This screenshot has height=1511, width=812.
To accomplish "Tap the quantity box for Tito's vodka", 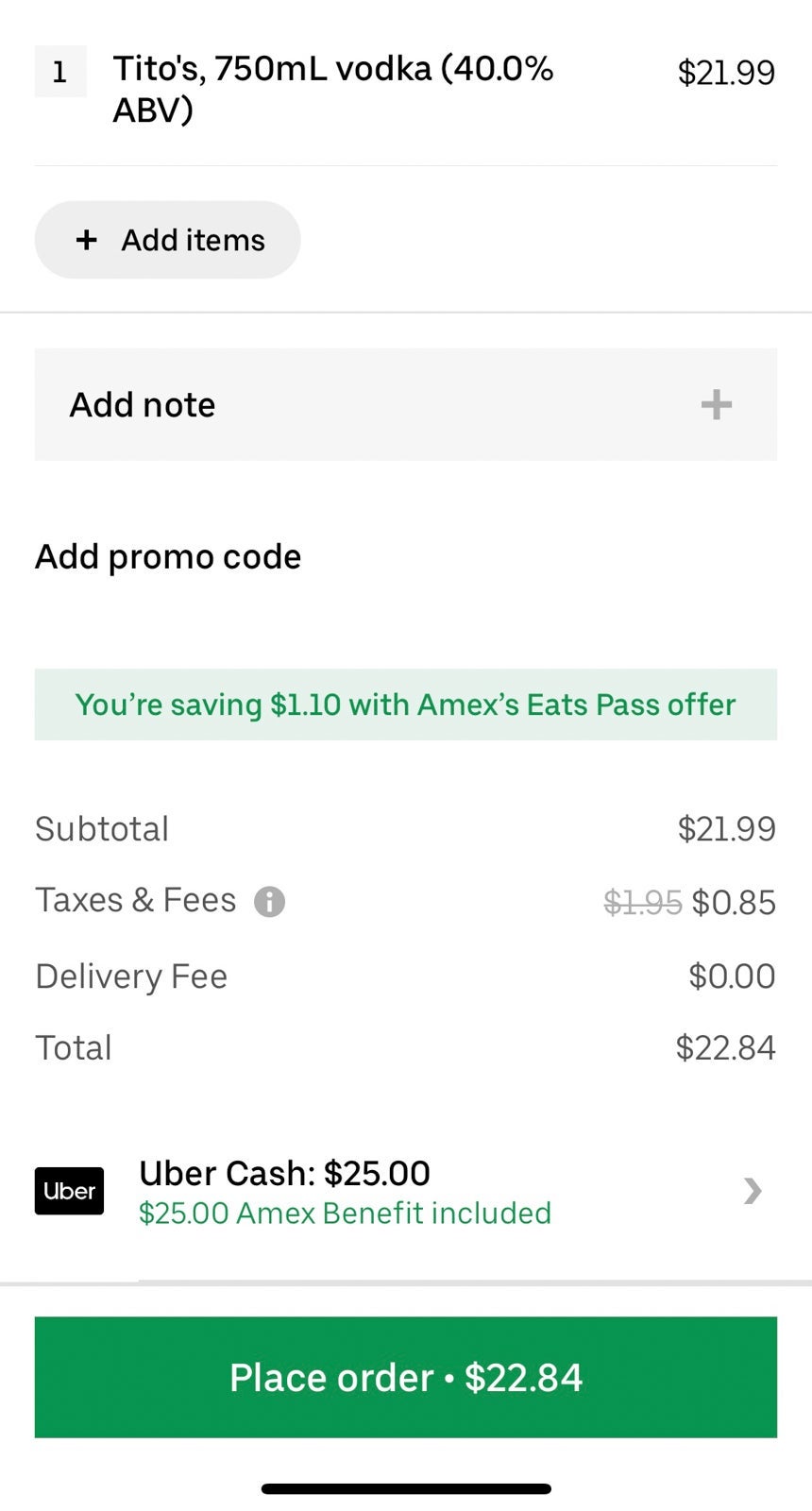I will [x=59, y=72].
